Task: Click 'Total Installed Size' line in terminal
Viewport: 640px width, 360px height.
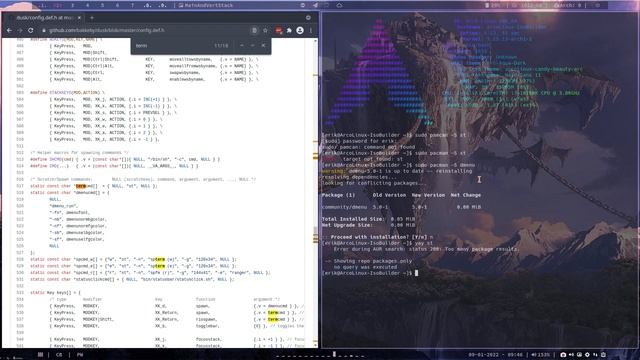Action: click(368, 219)
